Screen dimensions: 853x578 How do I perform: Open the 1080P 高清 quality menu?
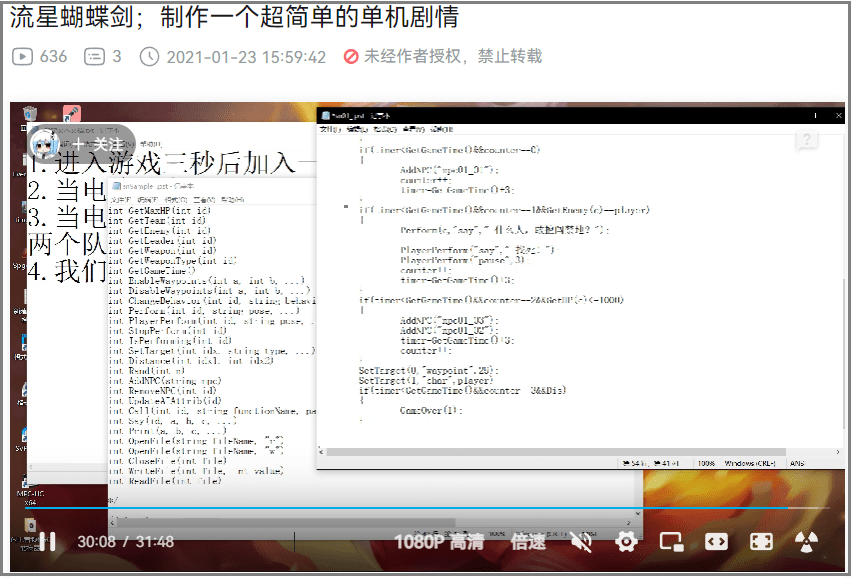439,542
